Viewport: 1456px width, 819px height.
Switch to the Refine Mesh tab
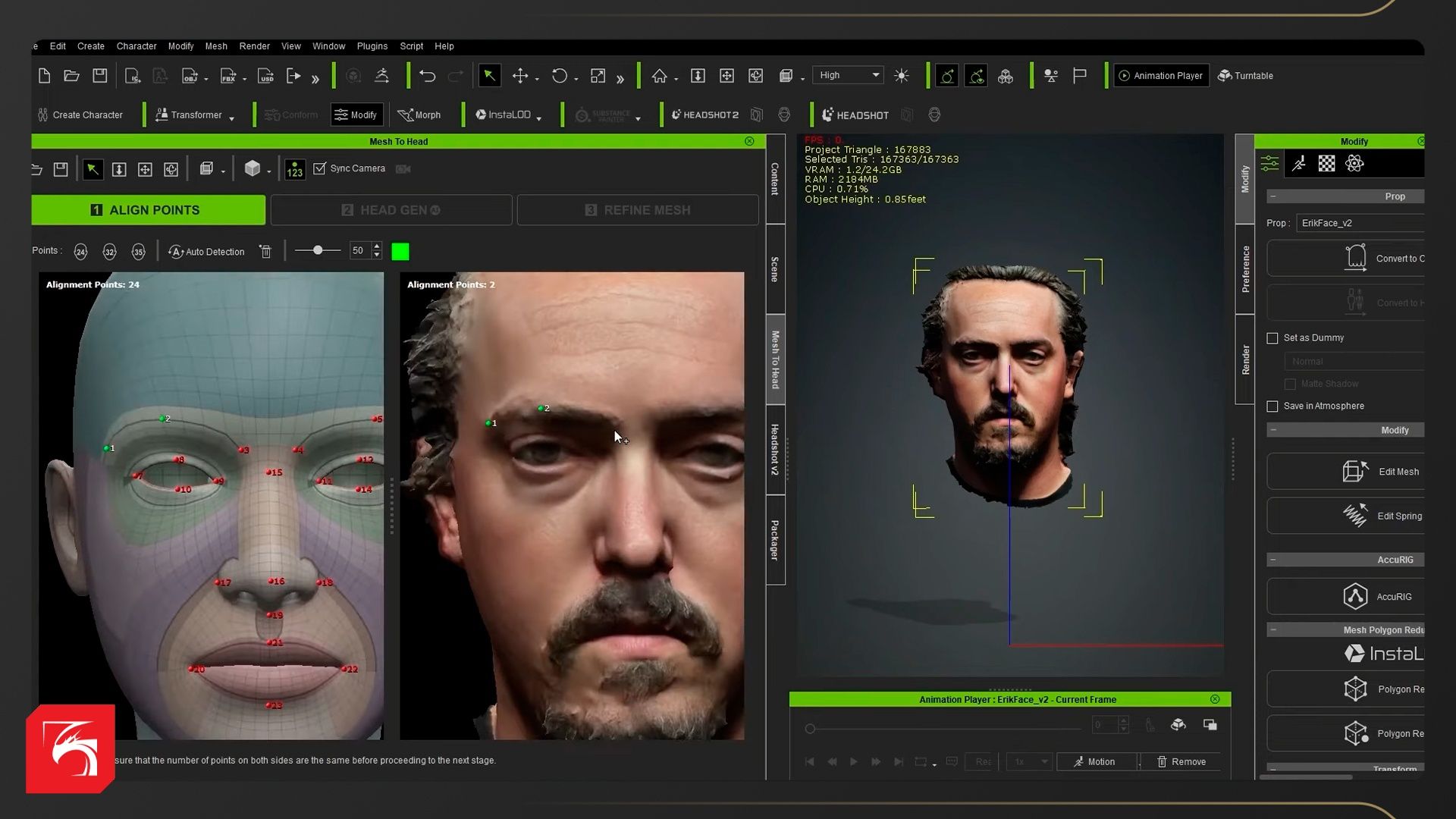[637, 210]
